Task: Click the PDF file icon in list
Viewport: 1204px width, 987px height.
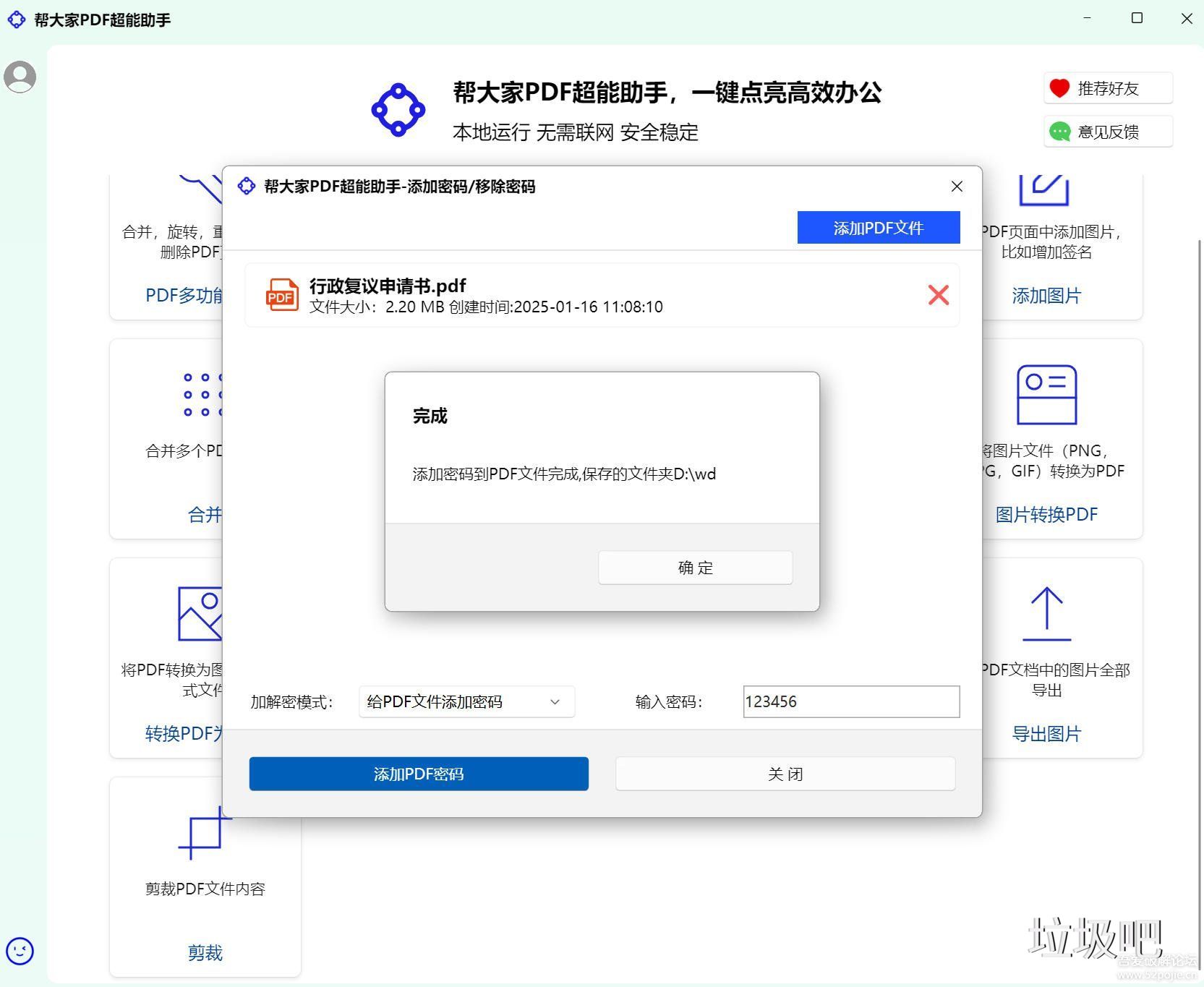Action: (x=281, y=295)
